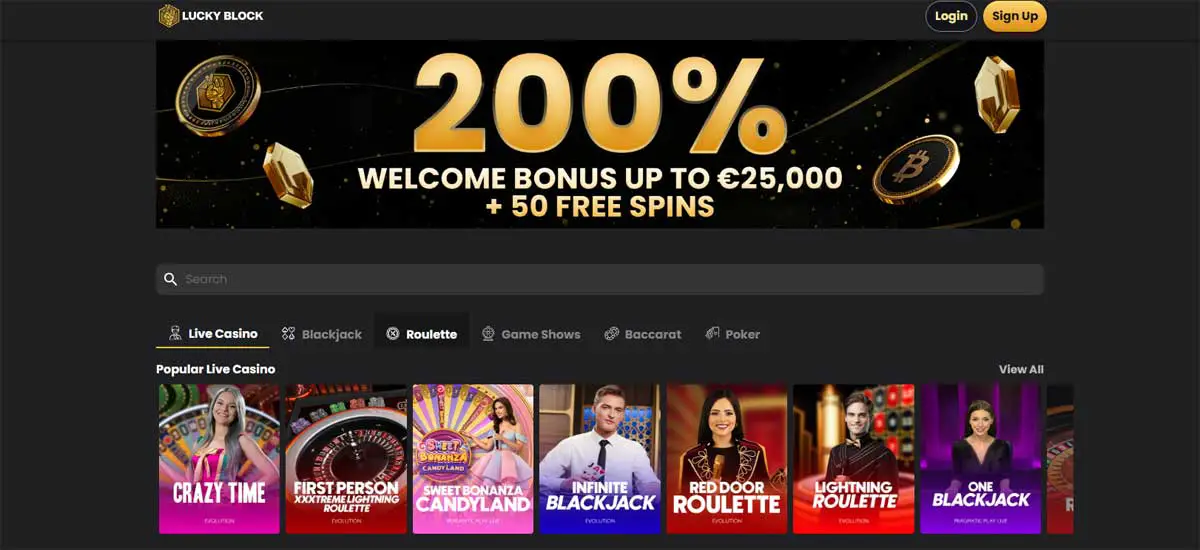Open the Red Door Roulette thumbnail

coord(727,459)
